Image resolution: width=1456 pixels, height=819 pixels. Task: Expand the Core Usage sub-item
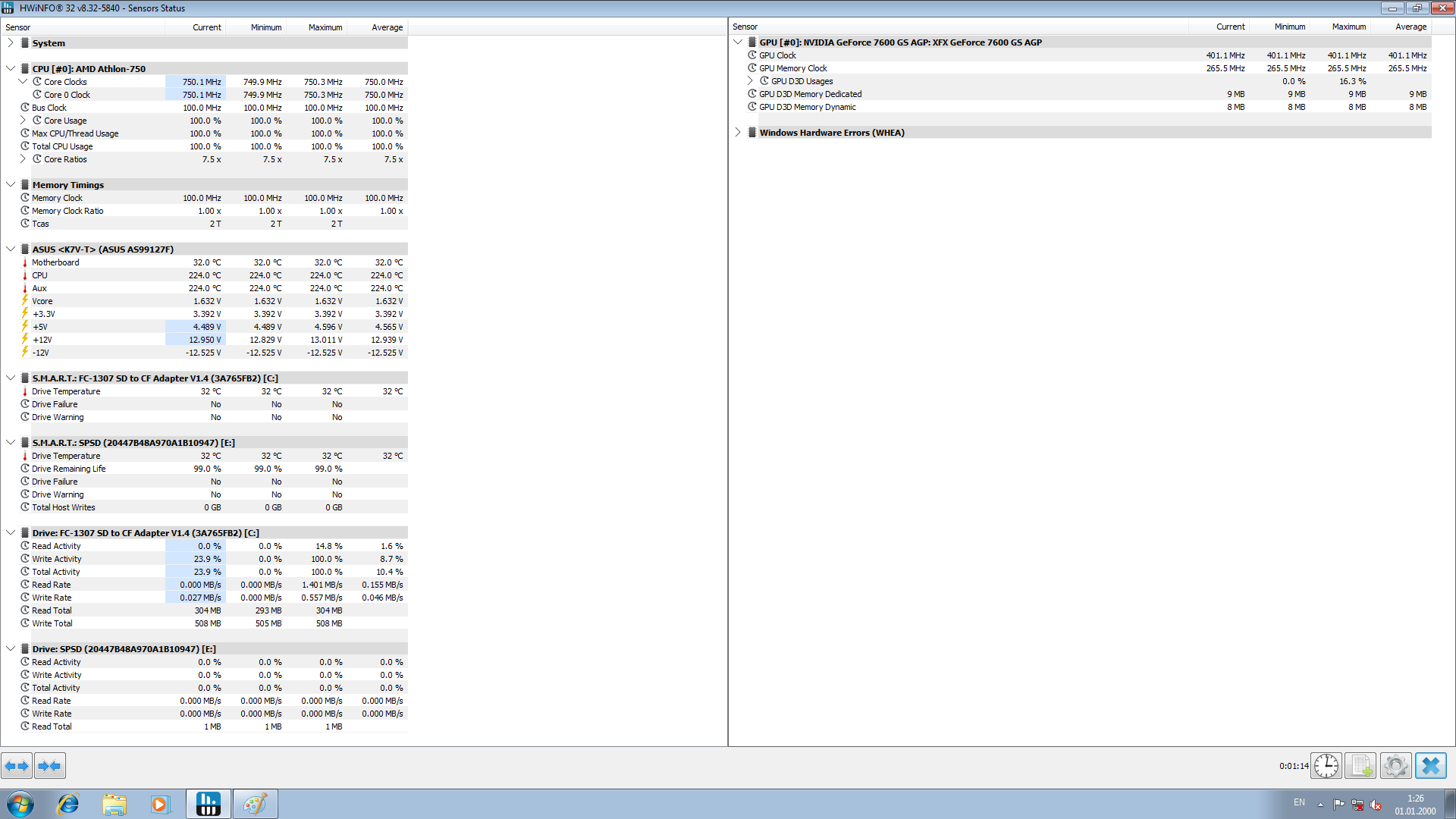[23, 121]
